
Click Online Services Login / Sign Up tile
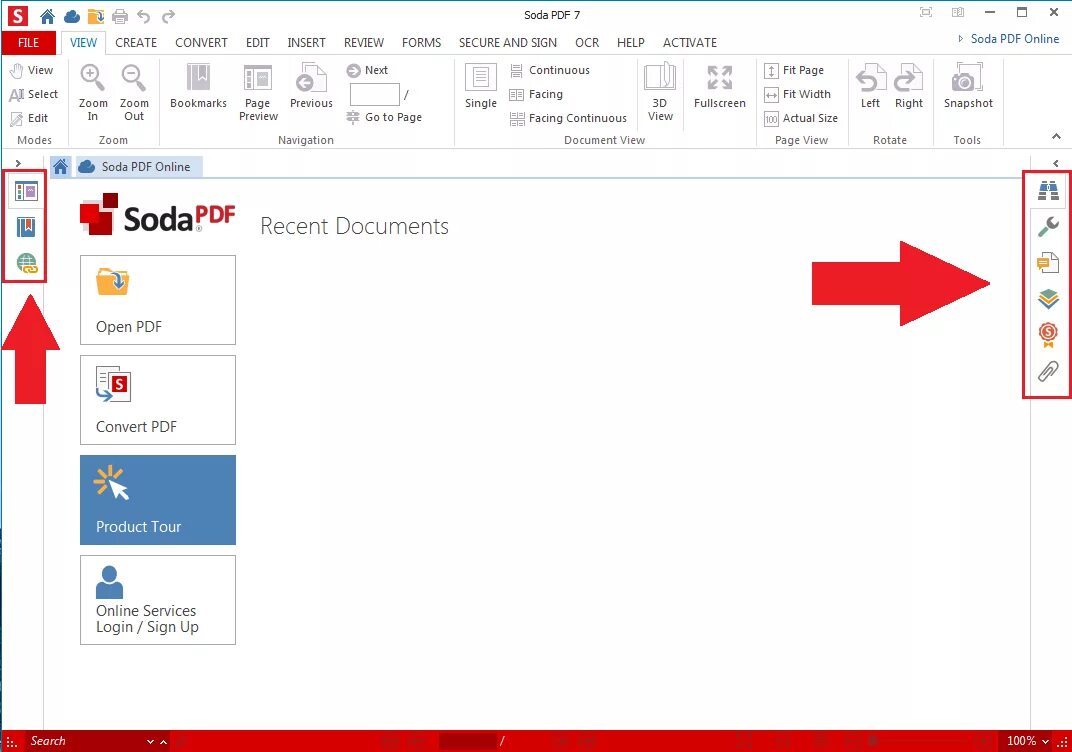coord(158,600)
